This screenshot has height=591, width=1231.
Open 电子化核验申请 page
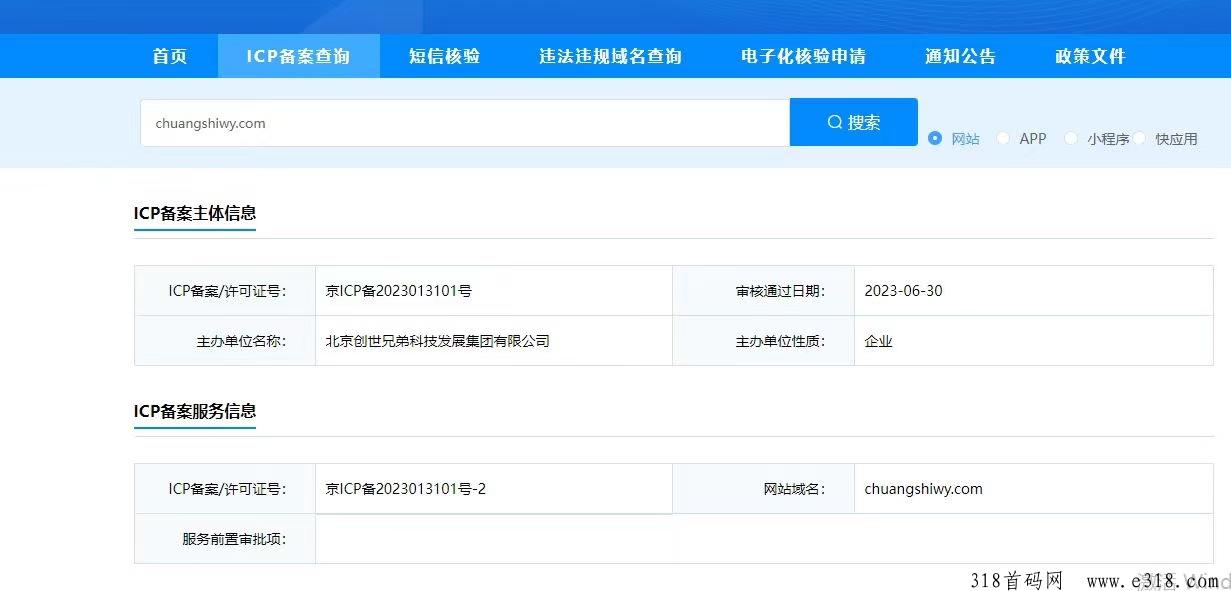803,56
